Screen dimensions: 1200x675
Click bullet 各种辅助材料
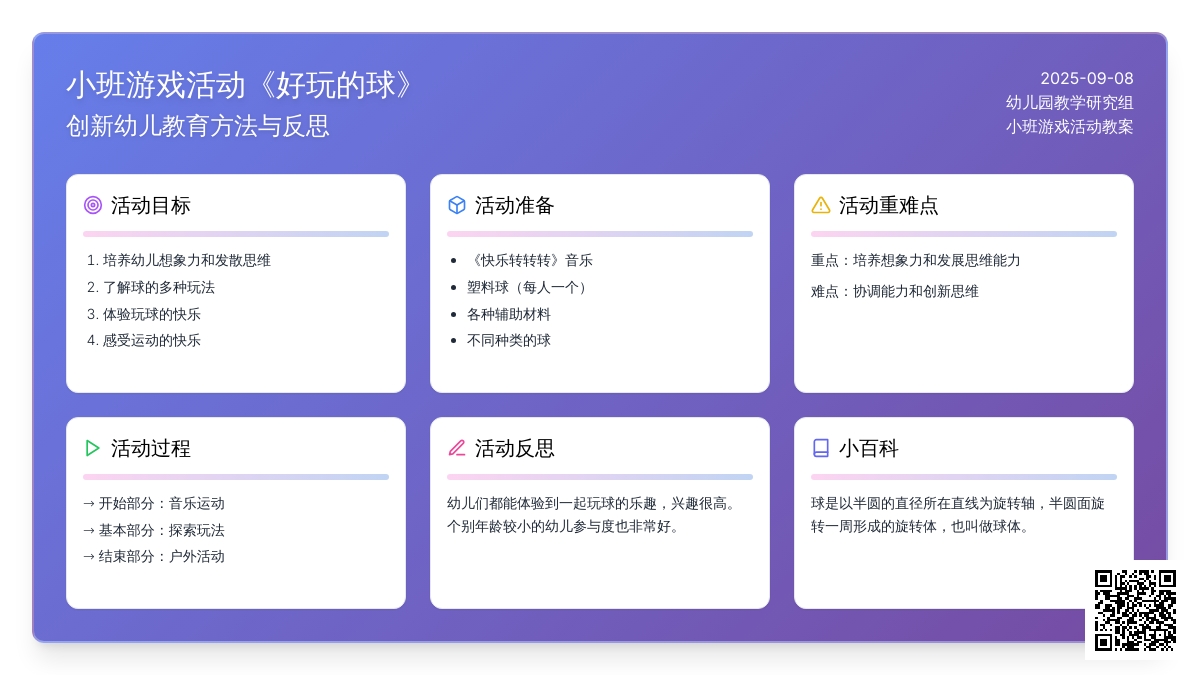coord(509,314)
